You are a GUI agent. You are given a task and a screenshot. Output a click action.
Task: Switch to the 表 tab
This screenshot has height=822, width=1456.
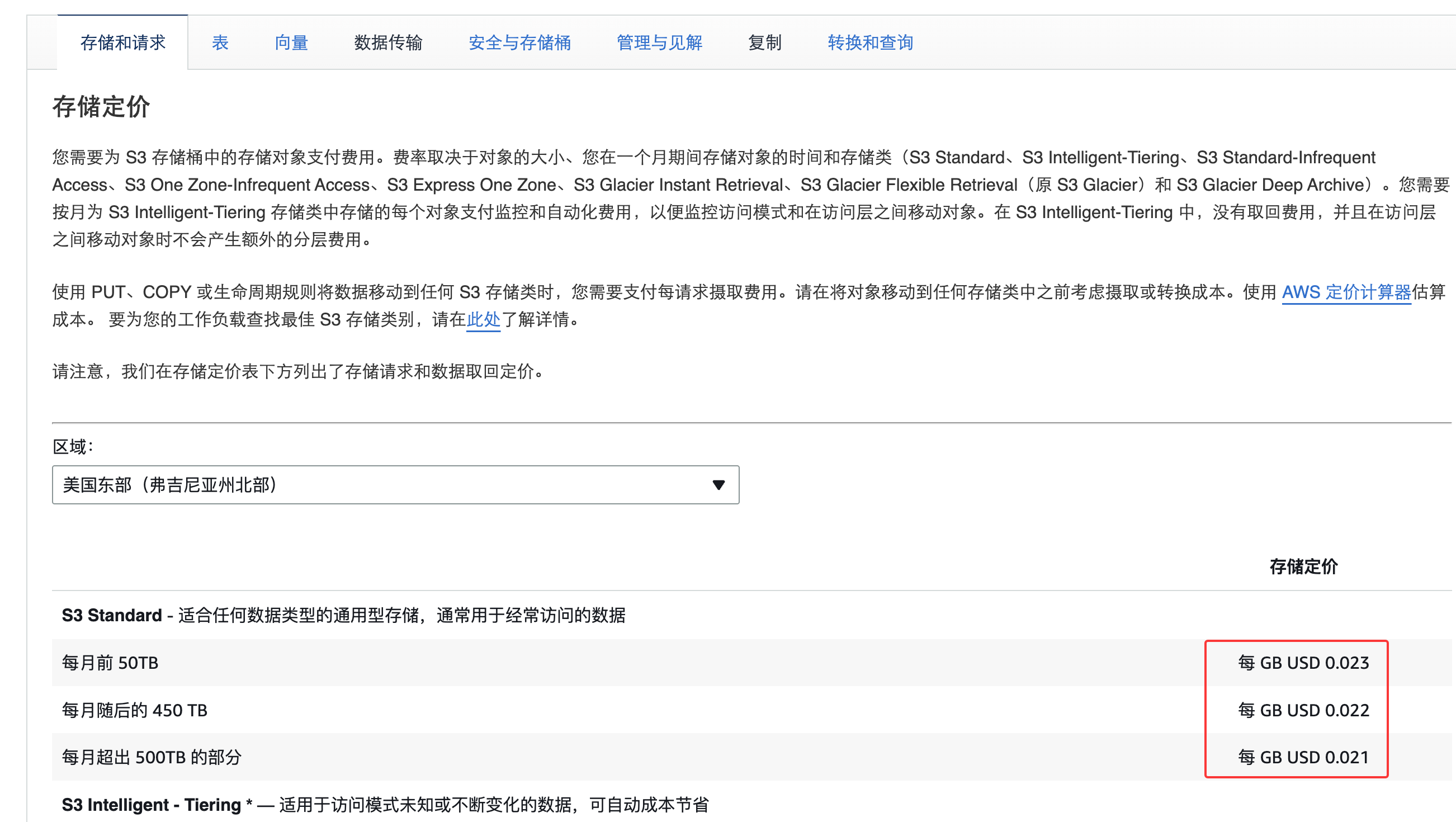click(x=220, y=42)
